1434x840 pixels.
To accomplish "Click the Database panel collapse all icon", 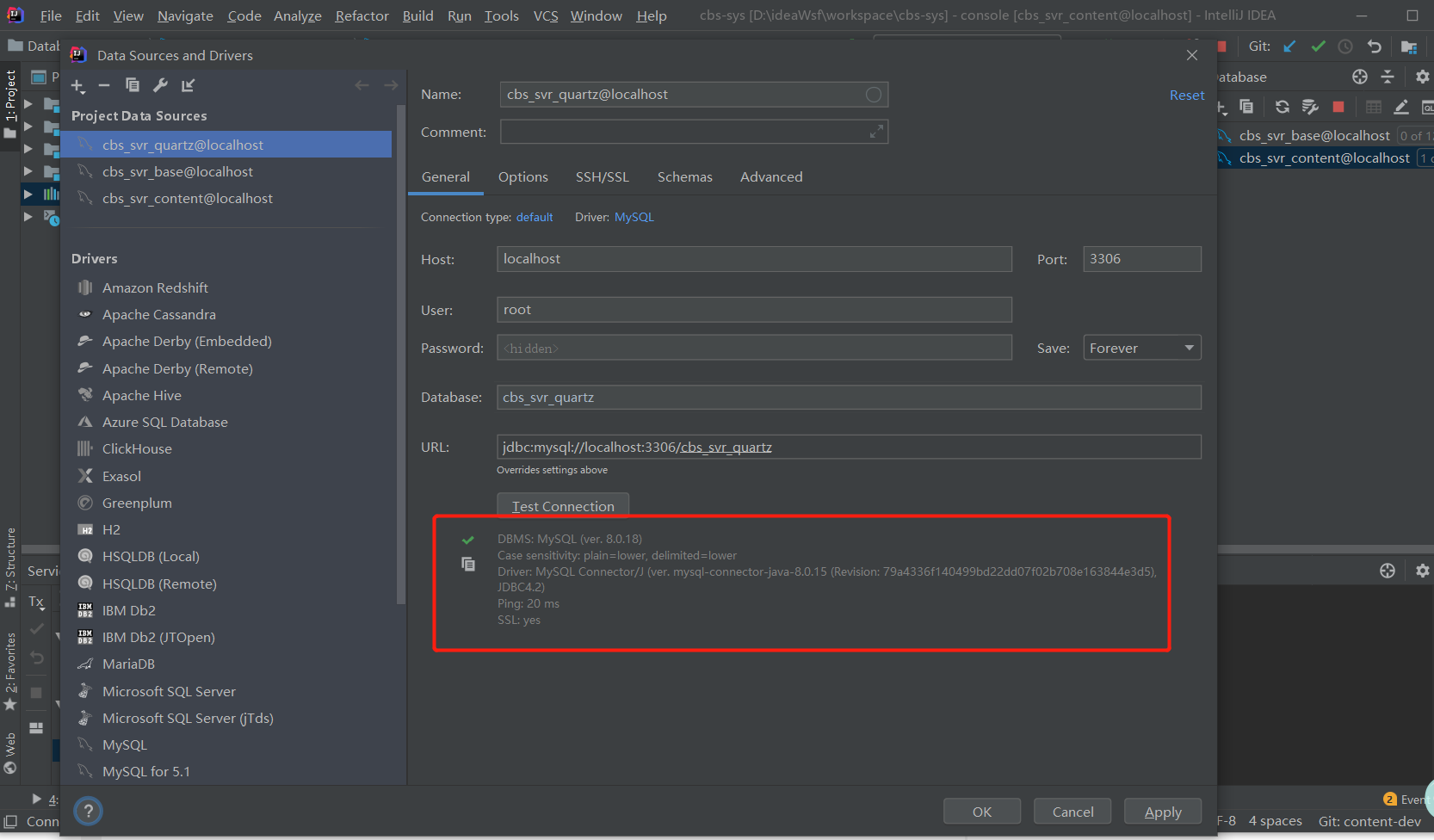I will pyautogui.click(x=1388, y=77).
